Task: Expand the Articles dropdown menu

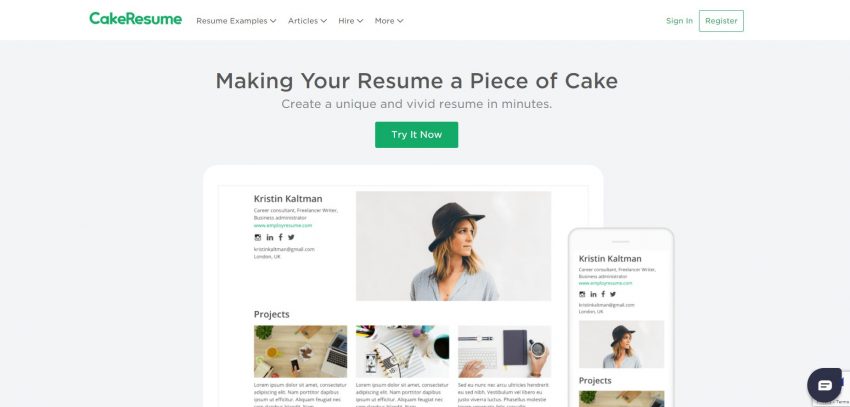Action: click(307, 21)
